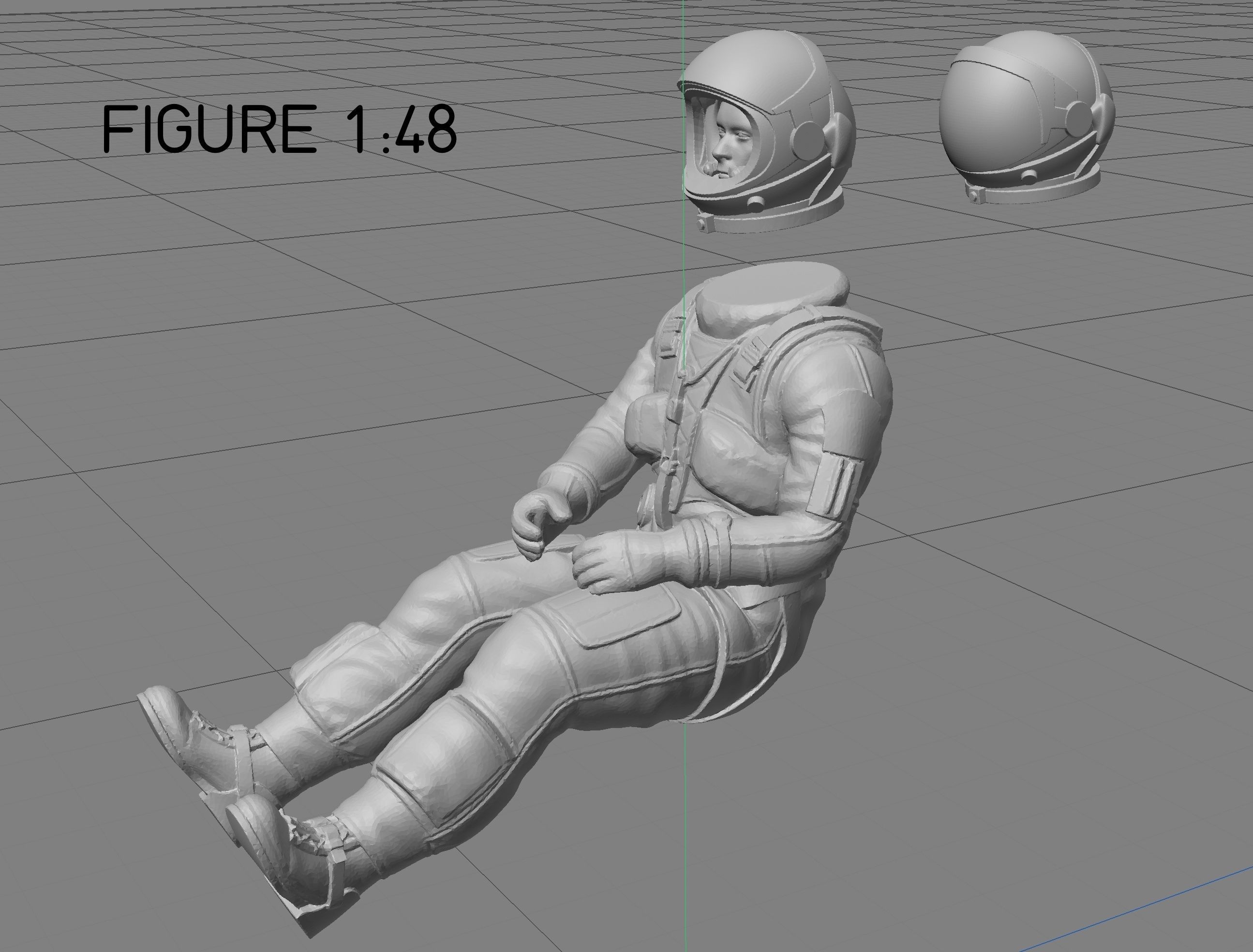Click the 'FIGURE 1:48' text label
This screenshot has height=952, width=1253.
click(280, 129)
